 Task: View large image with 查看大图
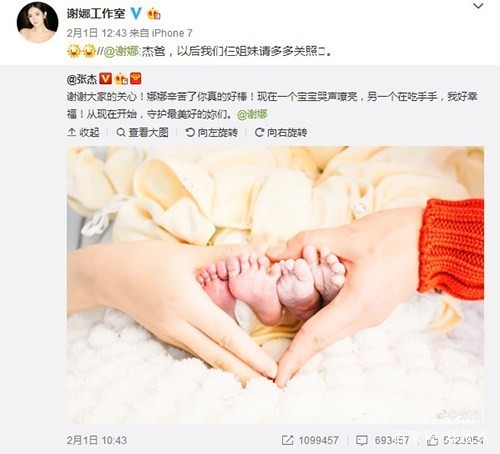click(x=143, y=132)
